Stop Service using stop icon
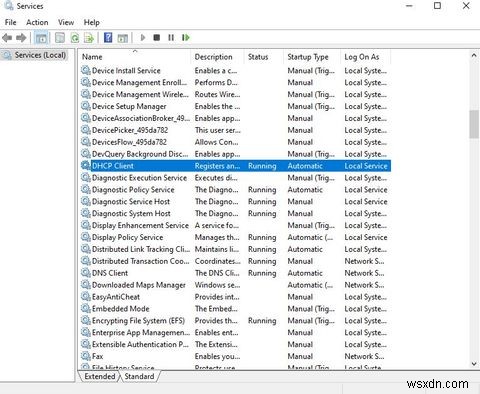Screen dimensions: 480x394 (157, 37)
